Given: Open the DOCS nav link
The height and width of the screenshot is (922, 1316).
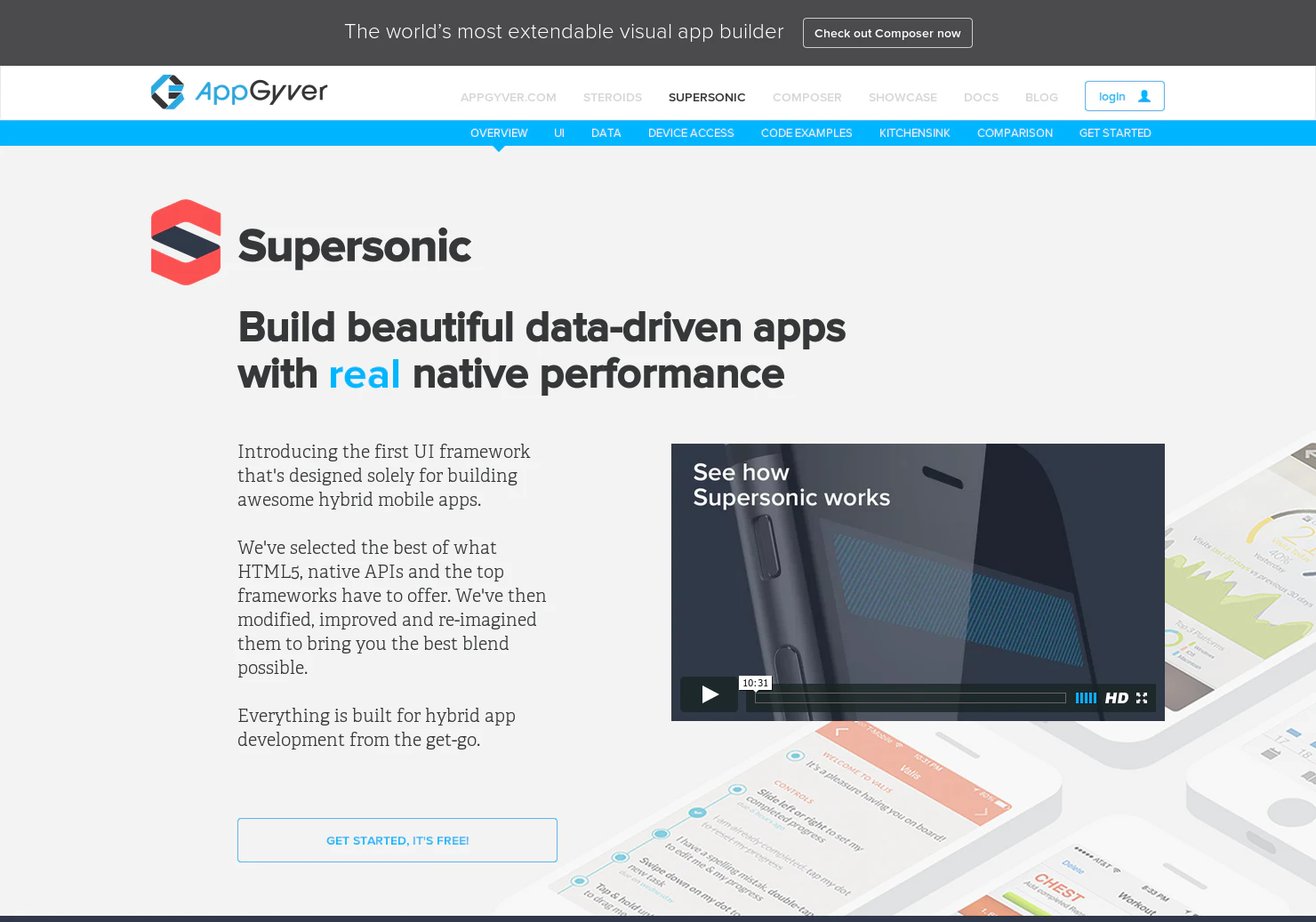Looking at the screenshot, I should [x=982, y=98].
